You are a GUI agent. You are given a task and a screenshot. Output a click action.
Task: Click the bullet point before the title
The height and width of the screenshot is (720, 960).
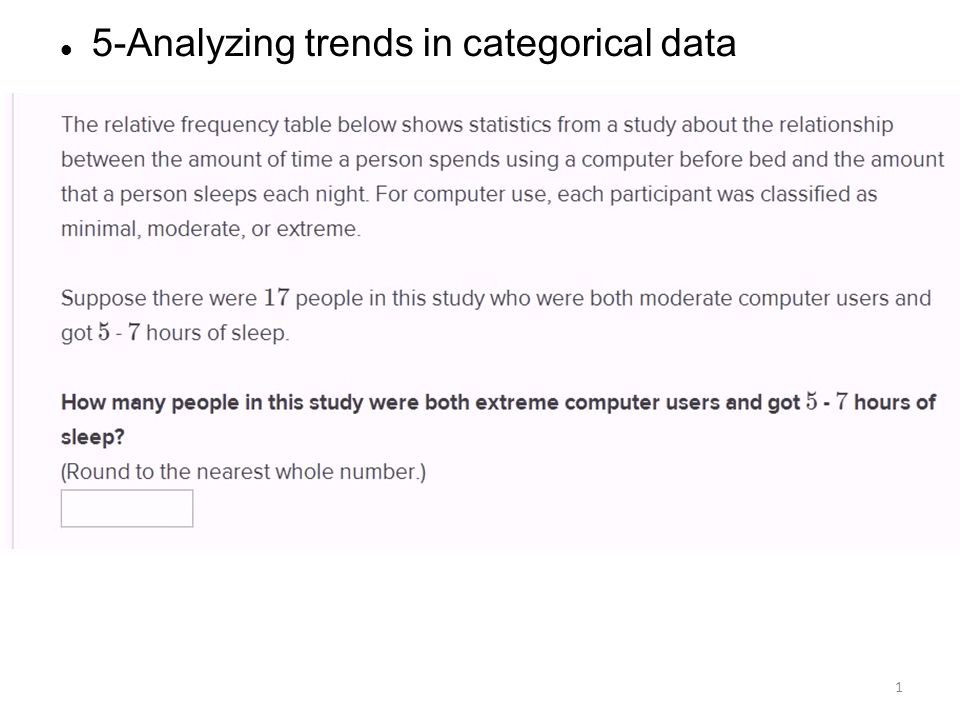[66, 51]
